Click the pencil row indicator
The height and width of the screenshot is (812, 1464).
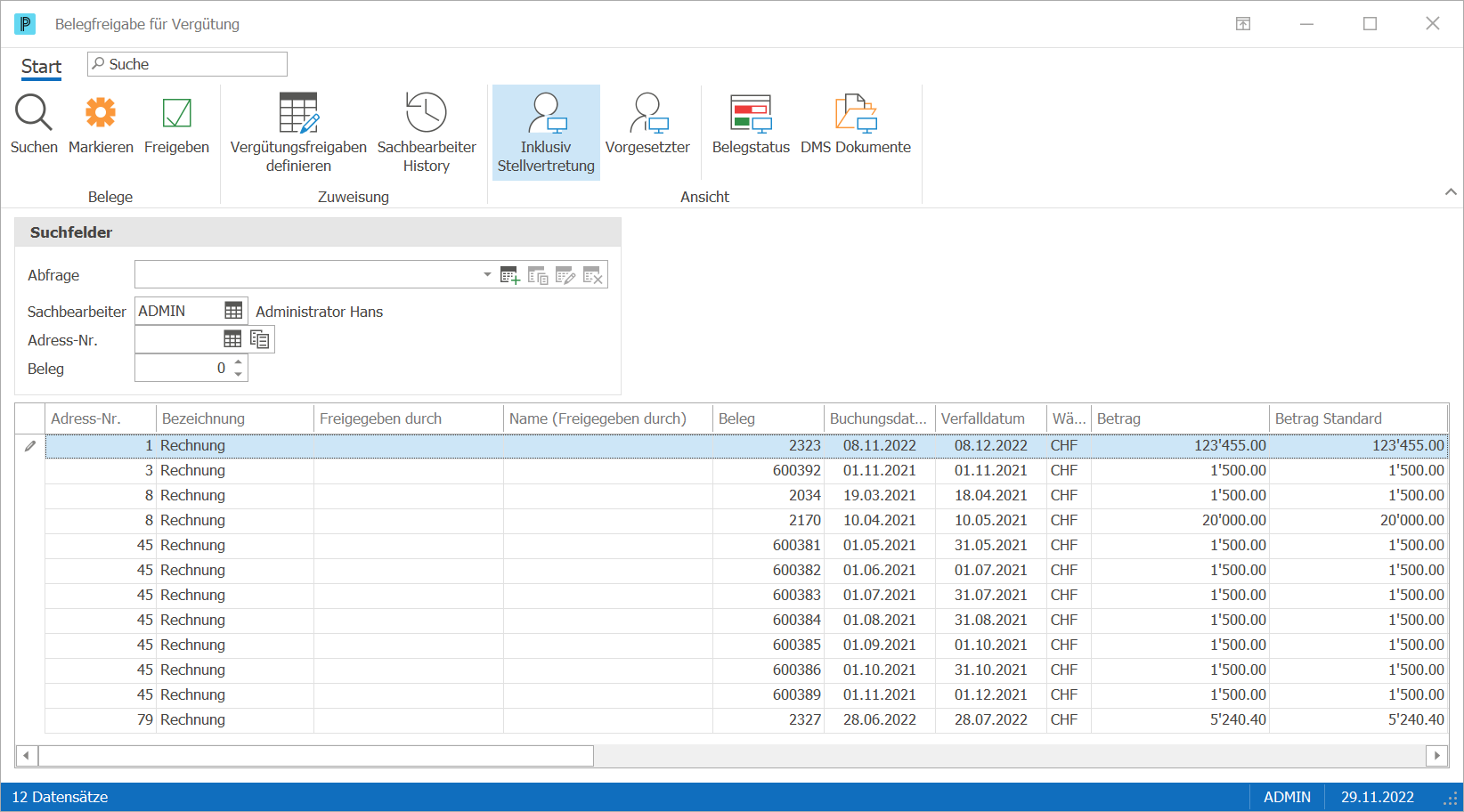click(x=30, y=446)
